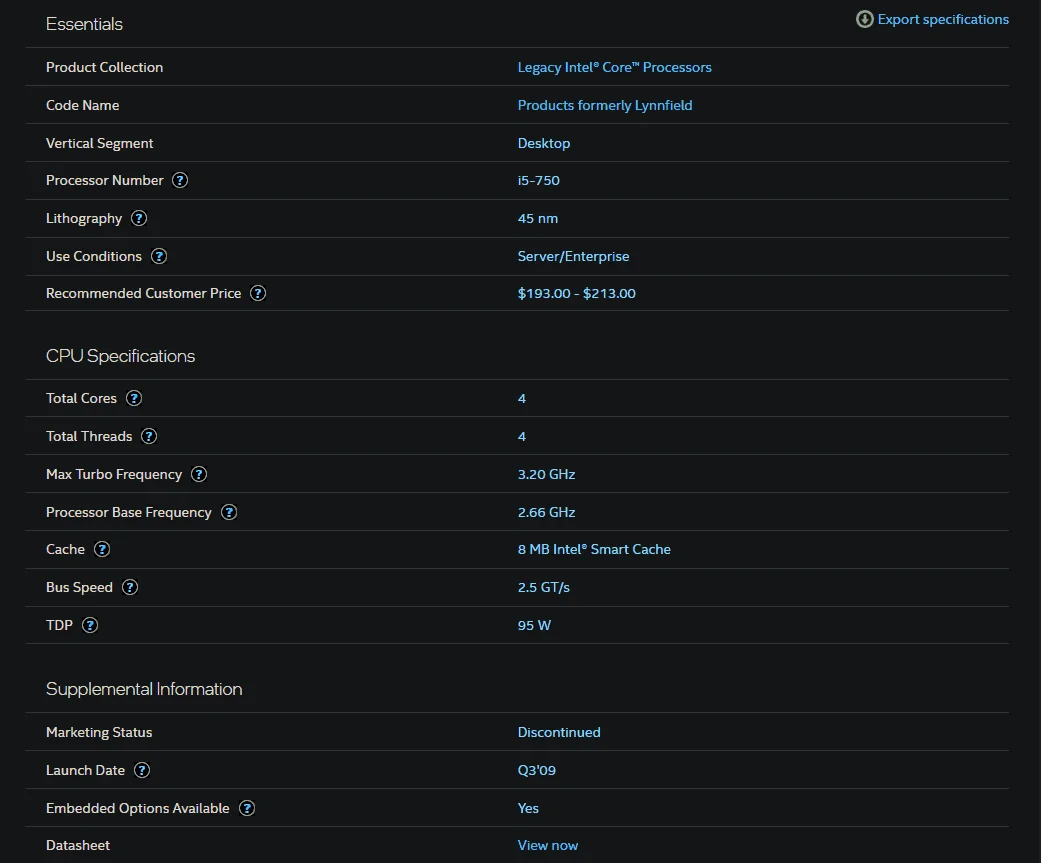1041x863 pixels.
Task: Click the Marketing Status label
Action: tap(99, 732)
